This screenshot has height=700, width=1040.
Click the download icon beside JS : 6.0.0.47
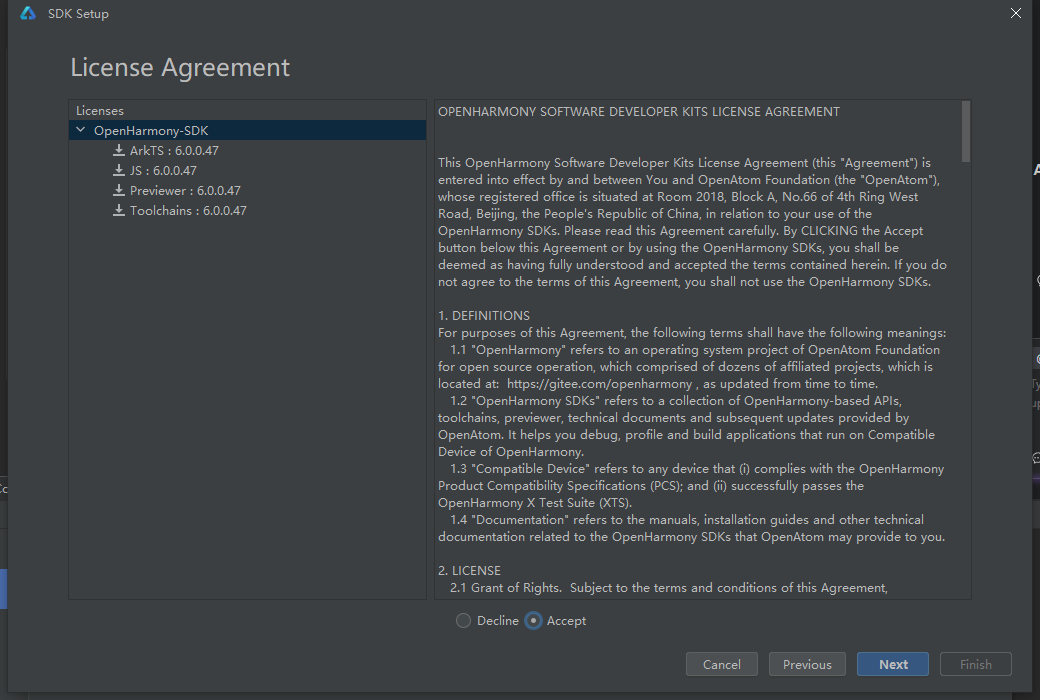[x=119, y=171]
